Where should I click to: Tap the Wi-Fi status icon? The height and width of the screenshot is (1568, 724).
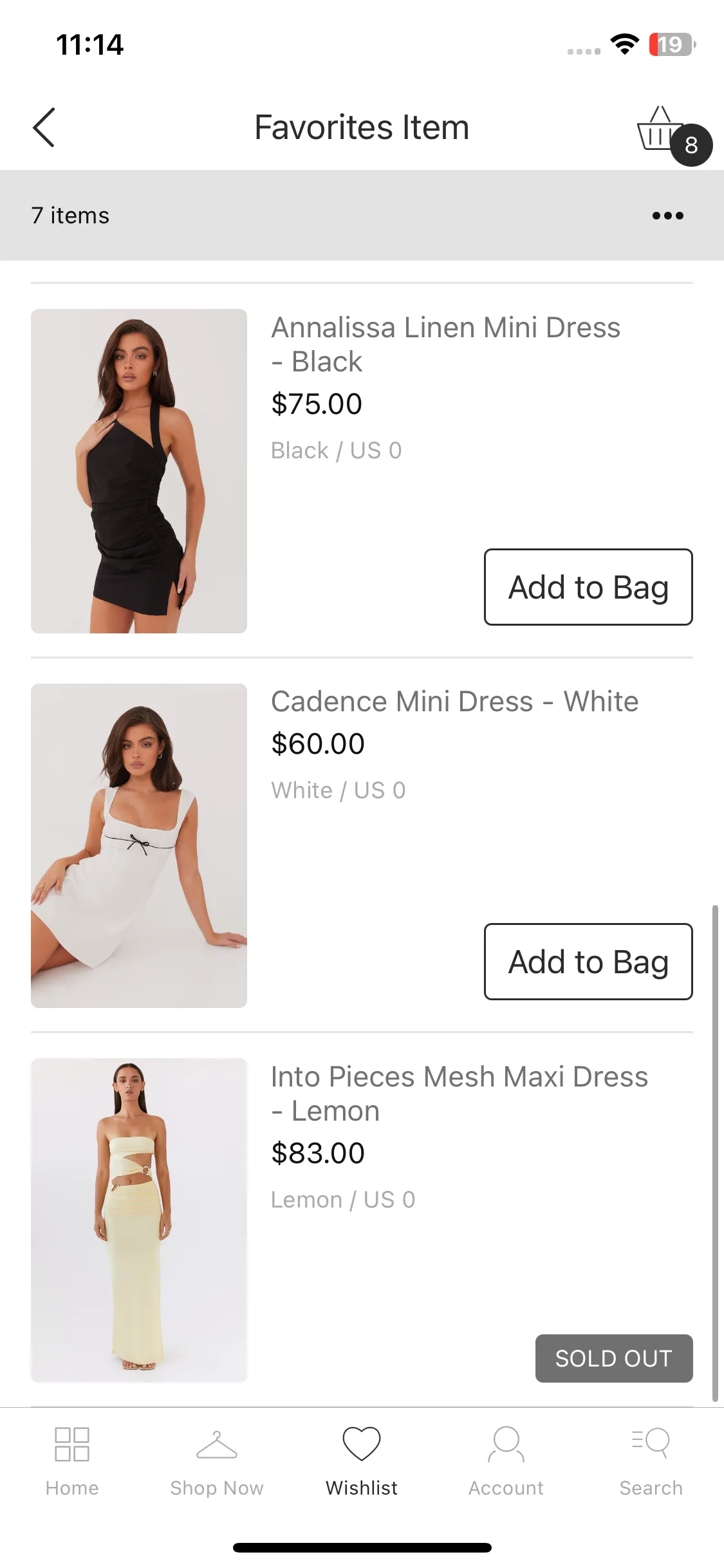coord(624,44)
